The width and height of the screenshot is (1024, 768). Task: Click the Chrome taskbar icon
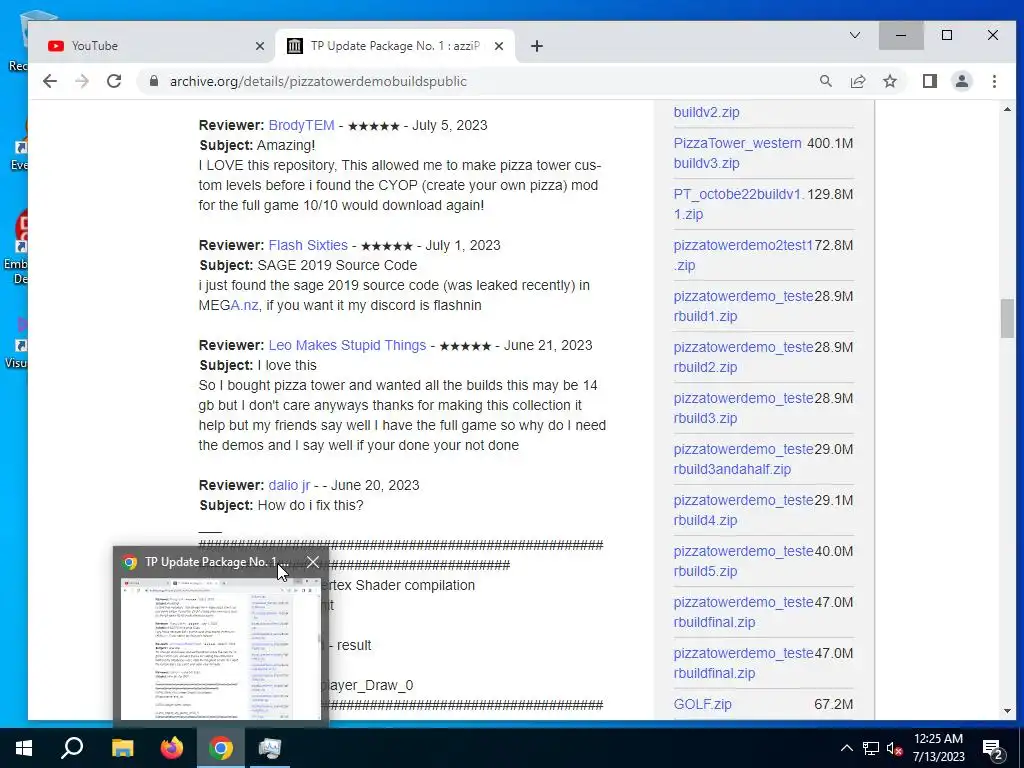coord(221,748)
